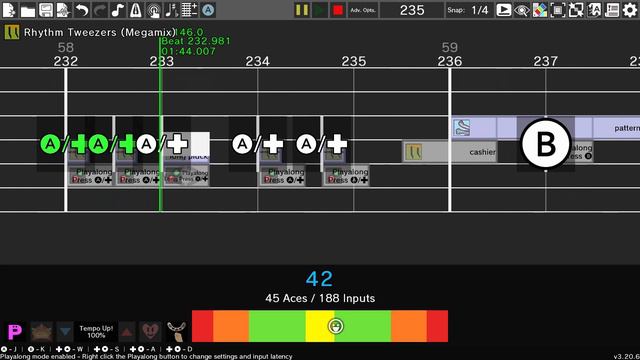640x360 pixels.
Task: Change the Snap 1/4 setting
Action: point(469,10)
